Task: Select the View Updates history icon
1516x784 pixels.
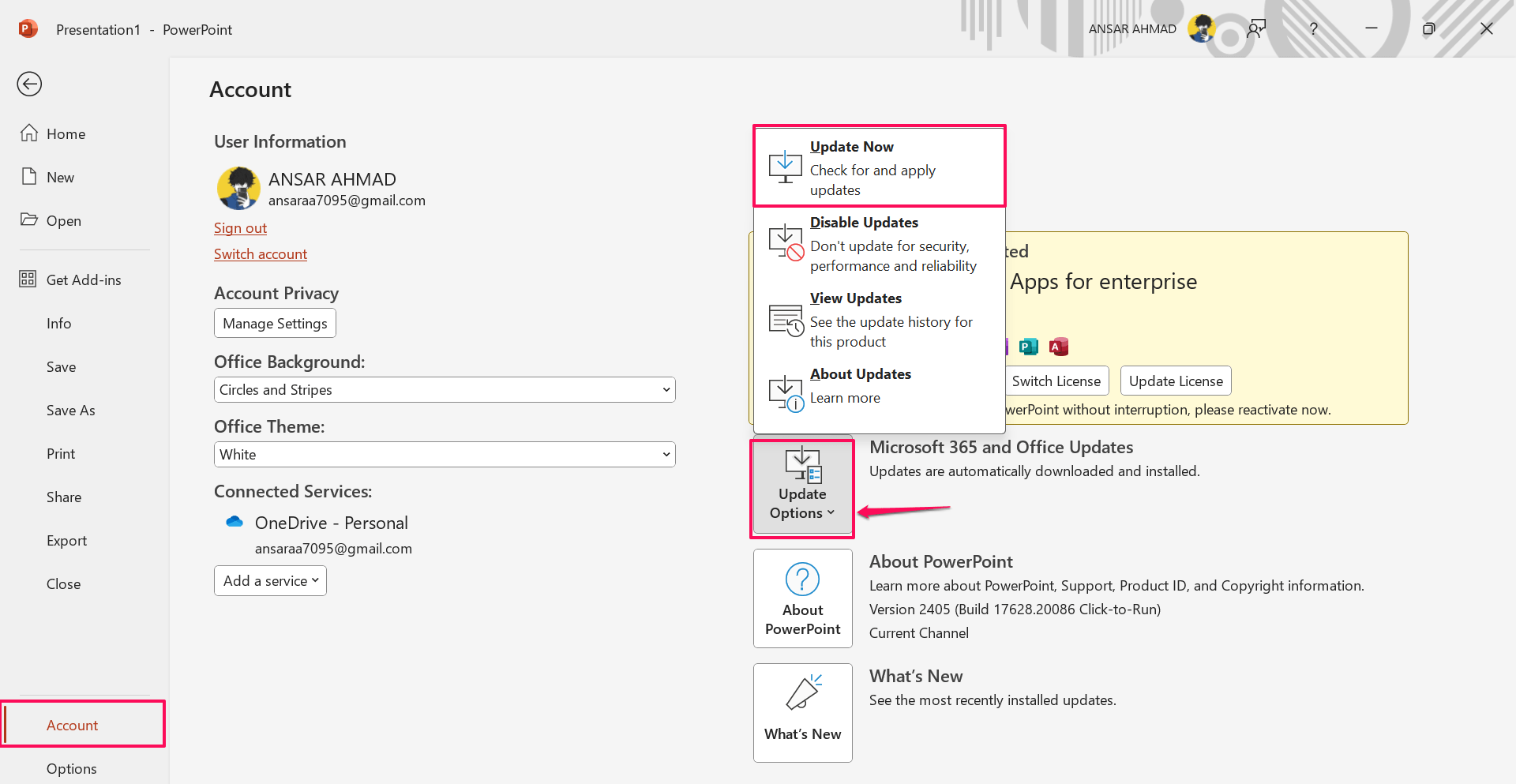Action: tap(786, 320)
